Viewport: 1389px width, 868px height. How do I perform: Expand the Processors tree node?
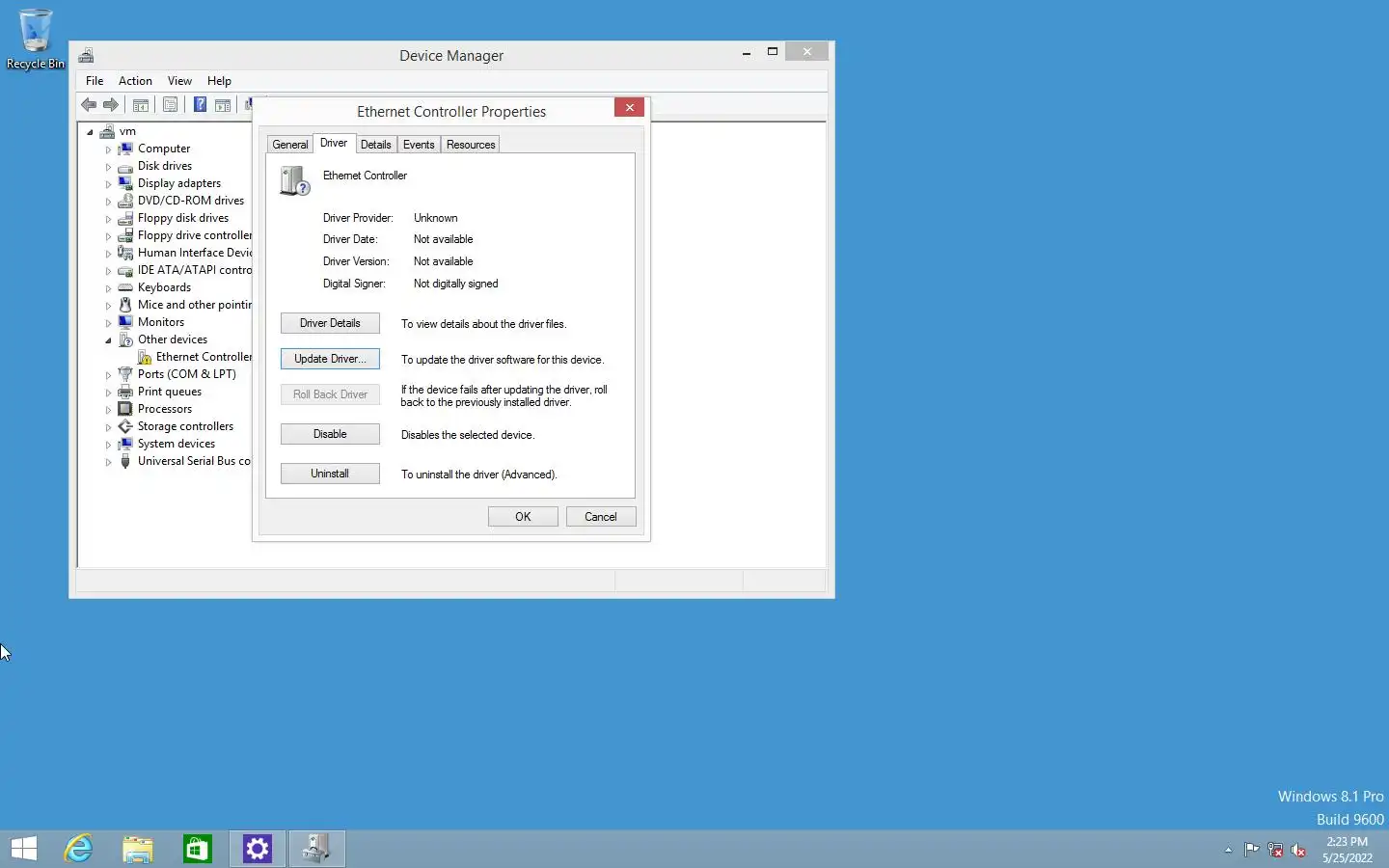[x=108, y=410]
